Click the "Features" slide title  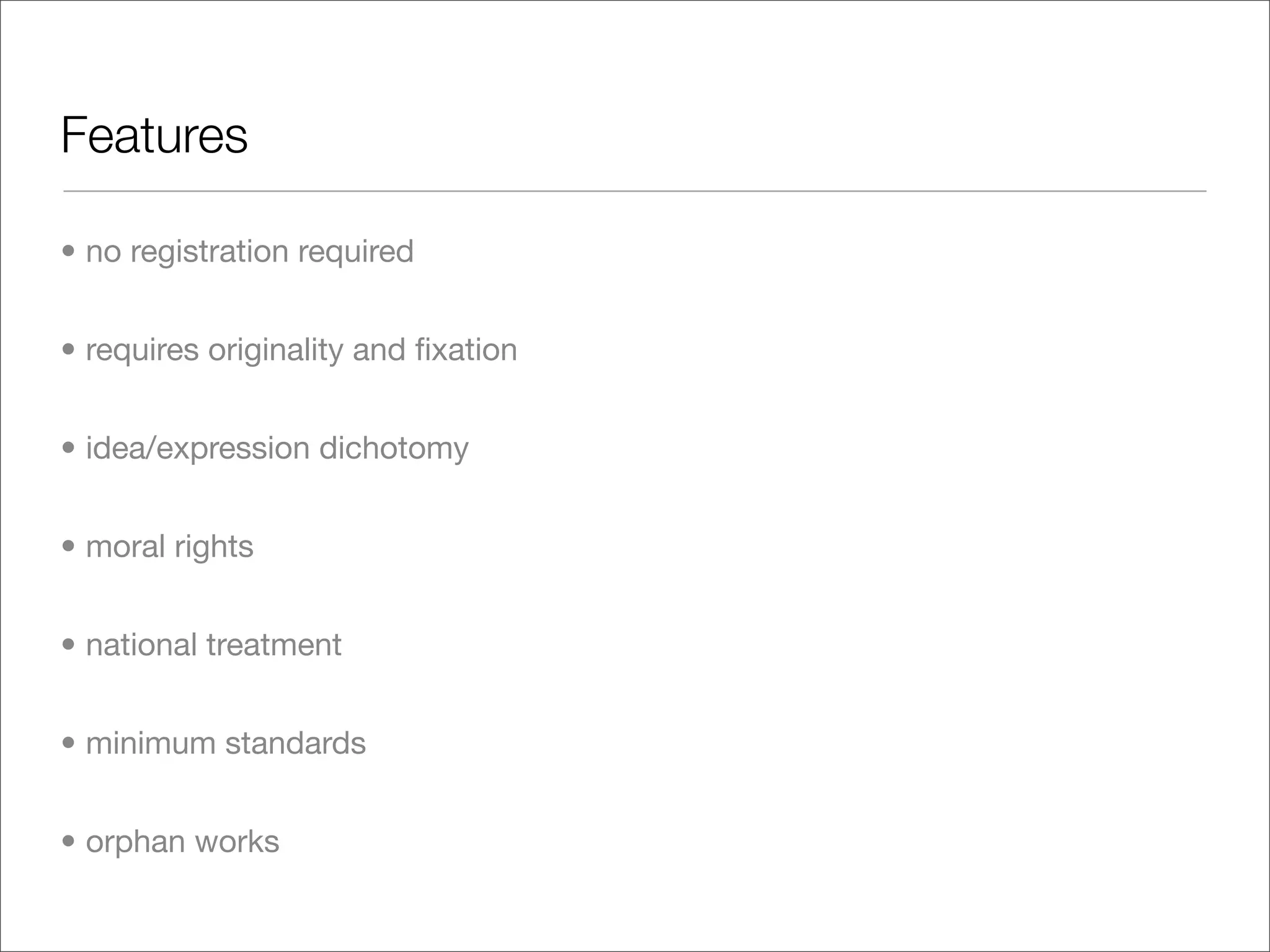154,135
